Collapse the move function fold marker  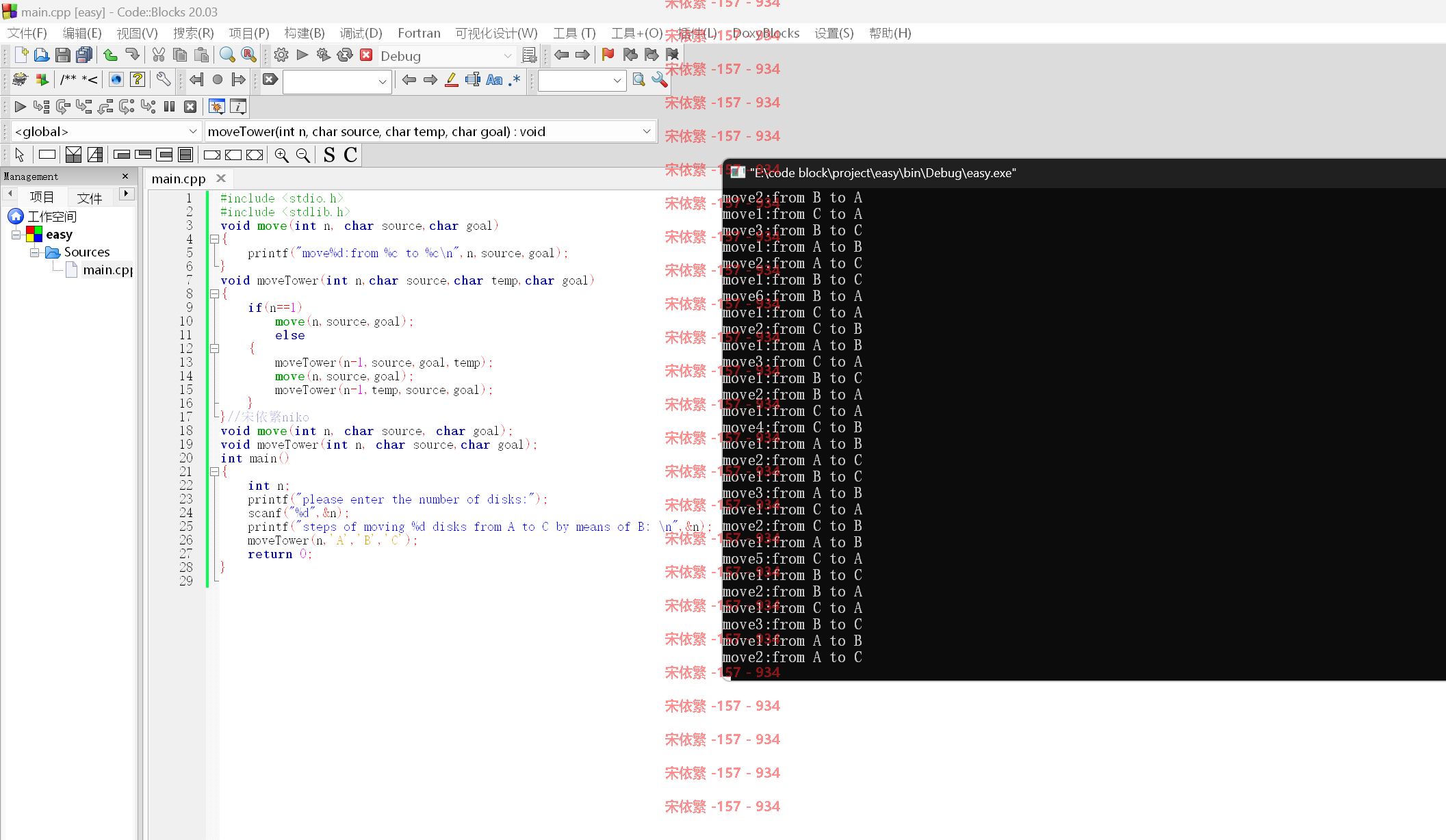point(214,239)
